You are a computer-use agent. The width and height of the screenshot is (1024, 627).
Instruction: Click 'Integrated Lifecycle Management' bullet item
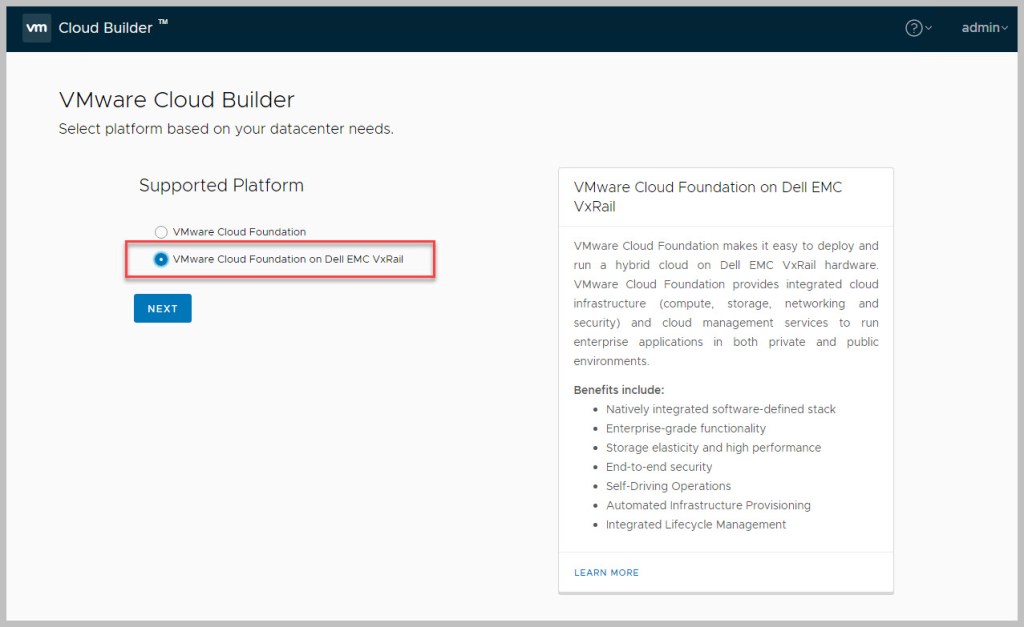tap(696, 525)
